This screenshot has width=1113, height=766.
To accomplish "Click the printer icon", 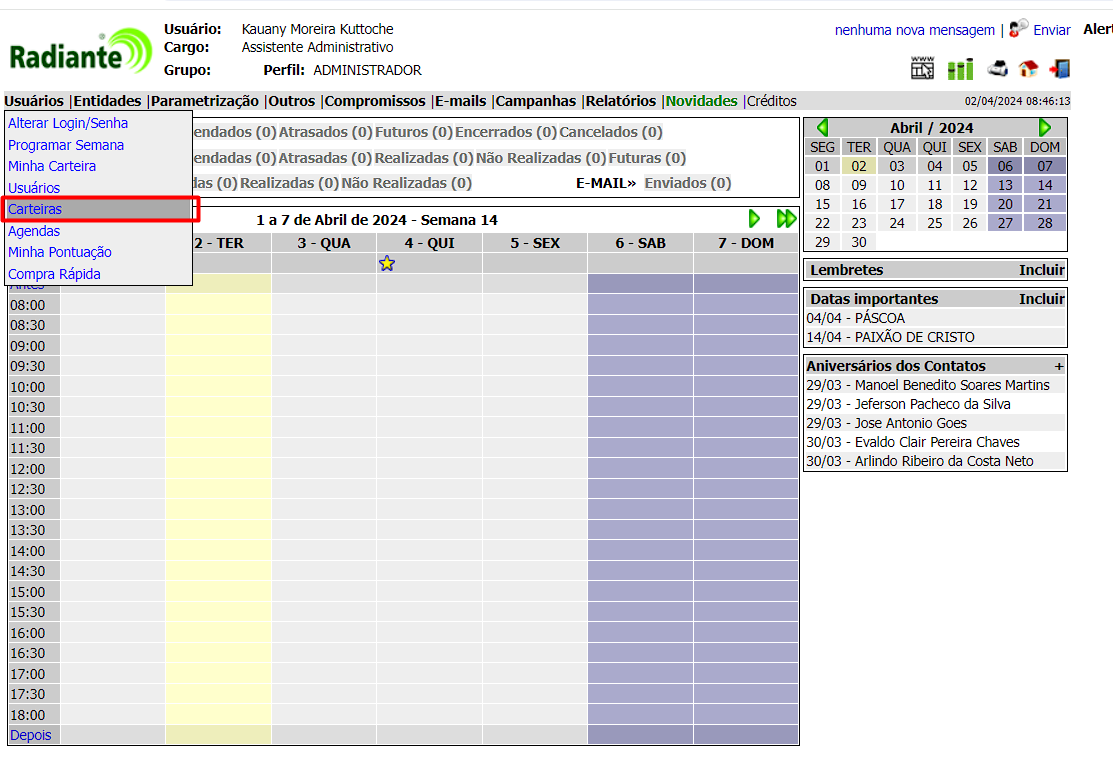I will (997, 69).
